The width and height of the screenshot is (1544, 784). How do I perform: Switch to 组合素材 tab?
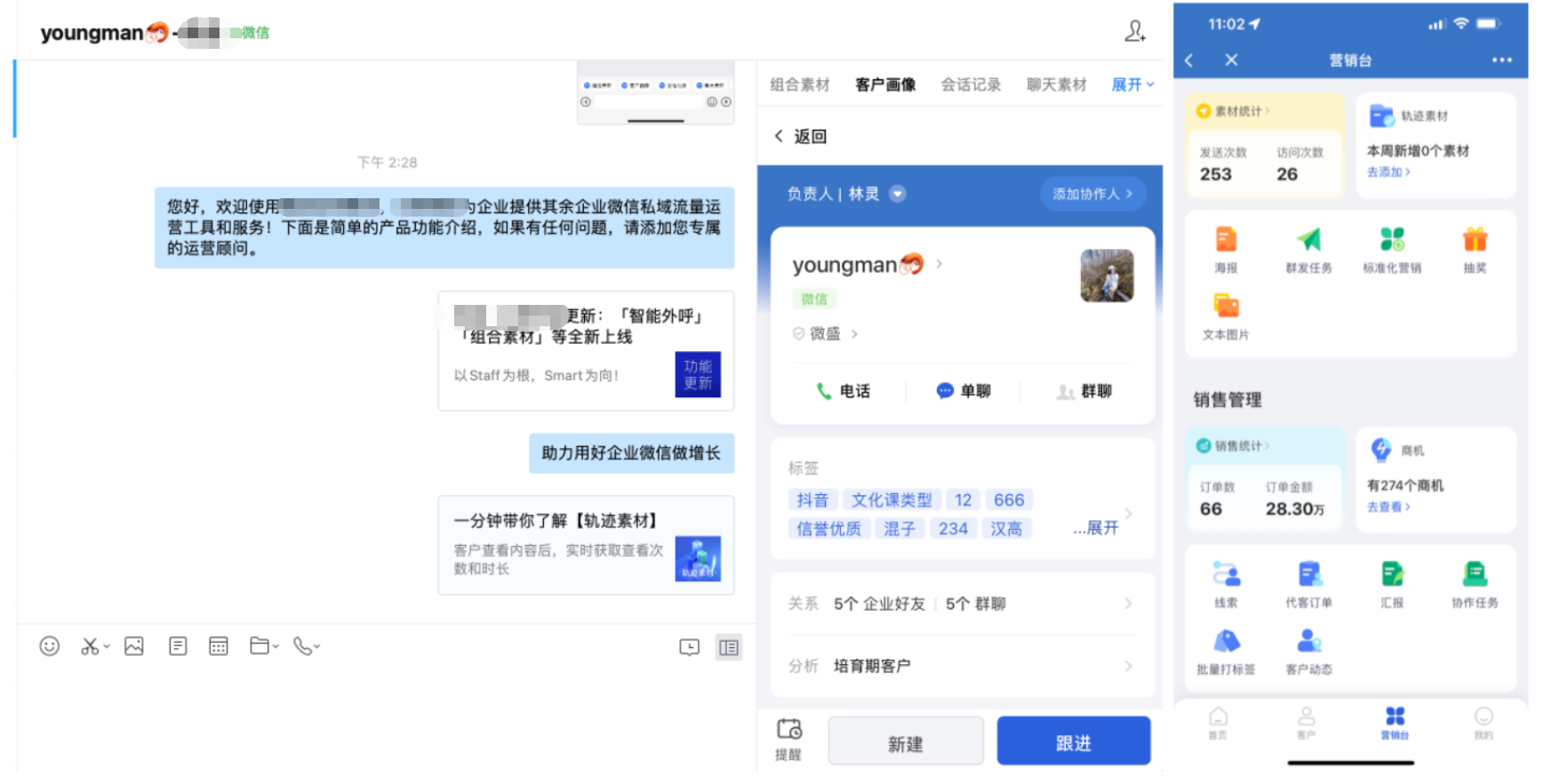(x=799, y=84)
